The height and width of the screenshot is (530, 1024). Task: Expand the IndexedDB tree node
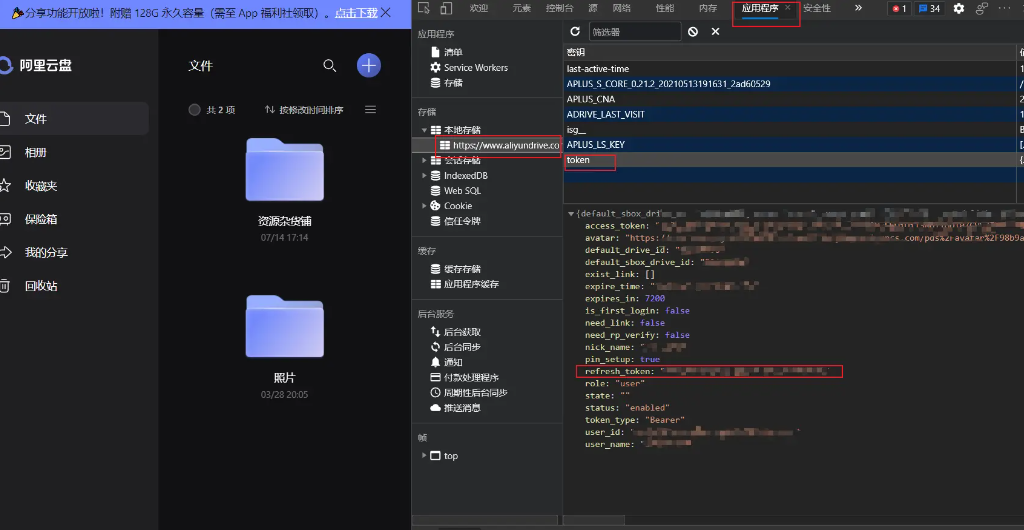click(x=424, y=175)
